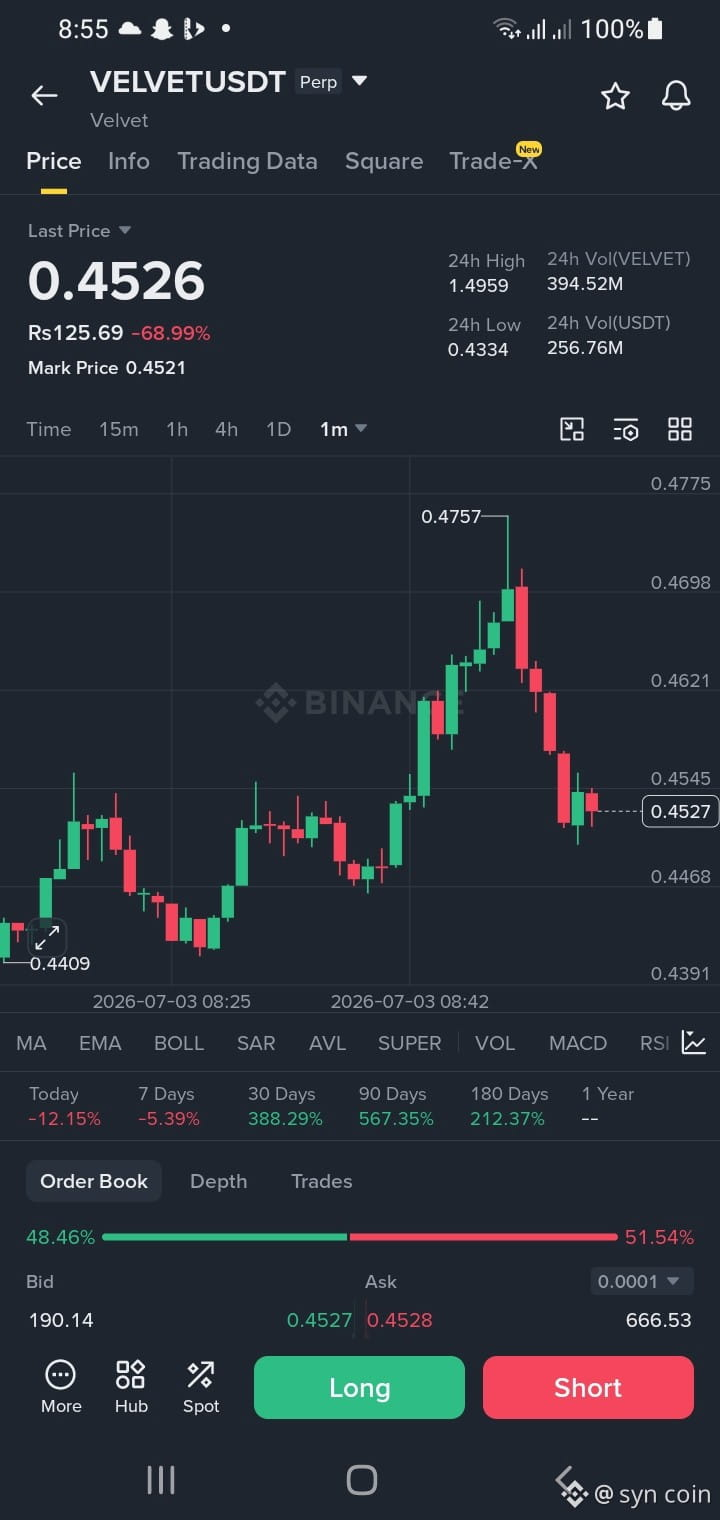720x1520 pixels.
Task: Open the chart drawing tools icon
Action: (572, 429)
